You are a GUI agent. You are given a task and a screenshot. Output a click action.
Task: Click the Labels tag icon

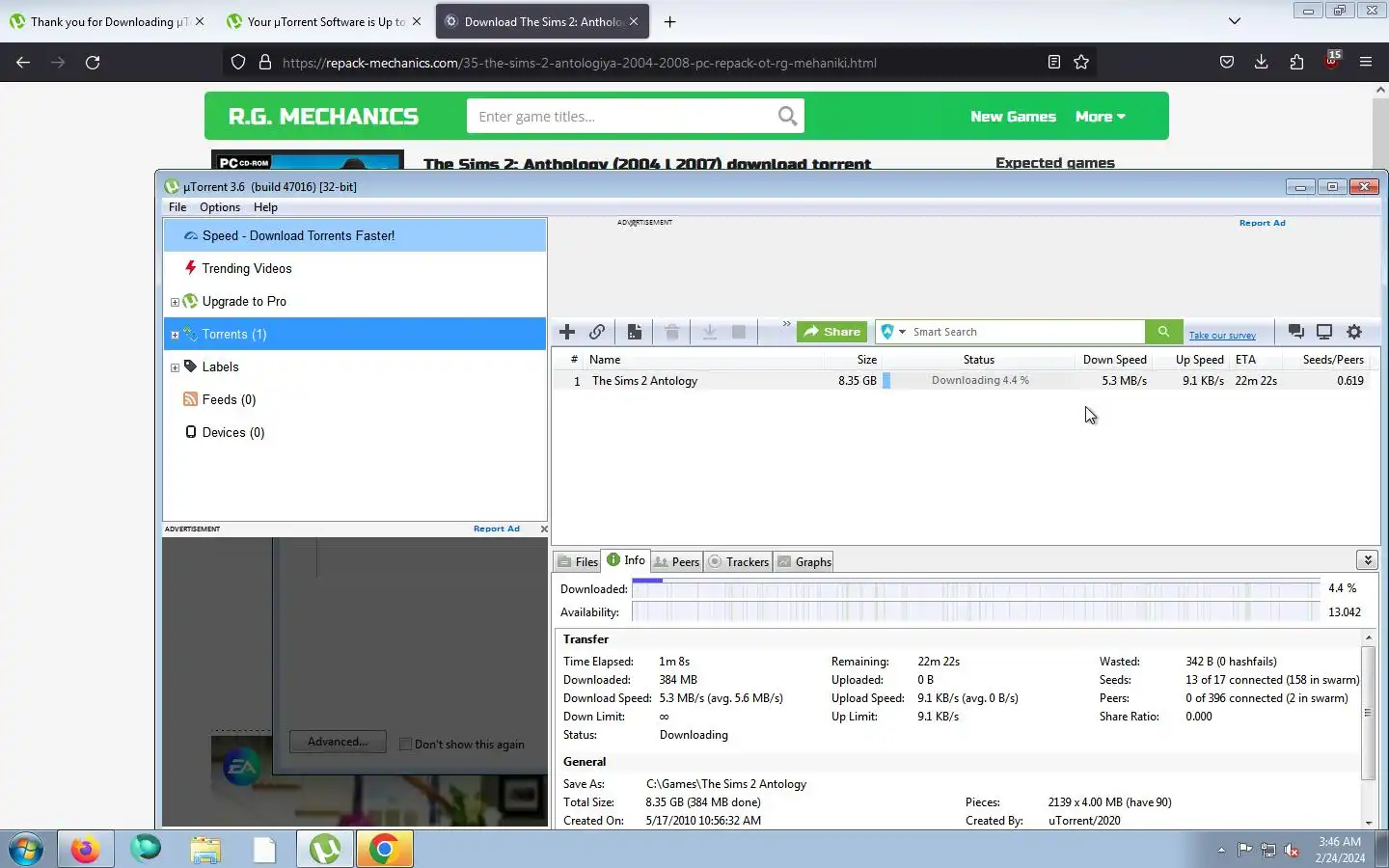click(190, 366)
